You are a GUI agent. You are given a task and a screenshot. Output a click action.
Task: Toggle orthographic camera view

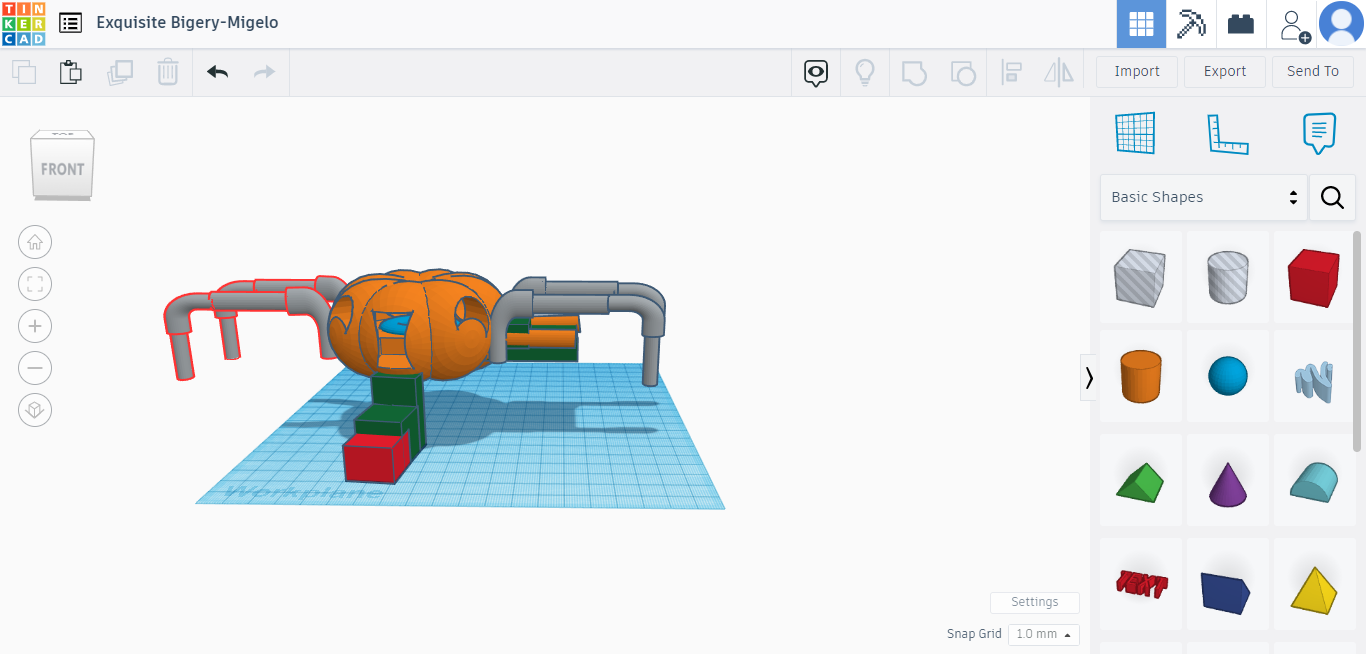[x=35, y=410]
